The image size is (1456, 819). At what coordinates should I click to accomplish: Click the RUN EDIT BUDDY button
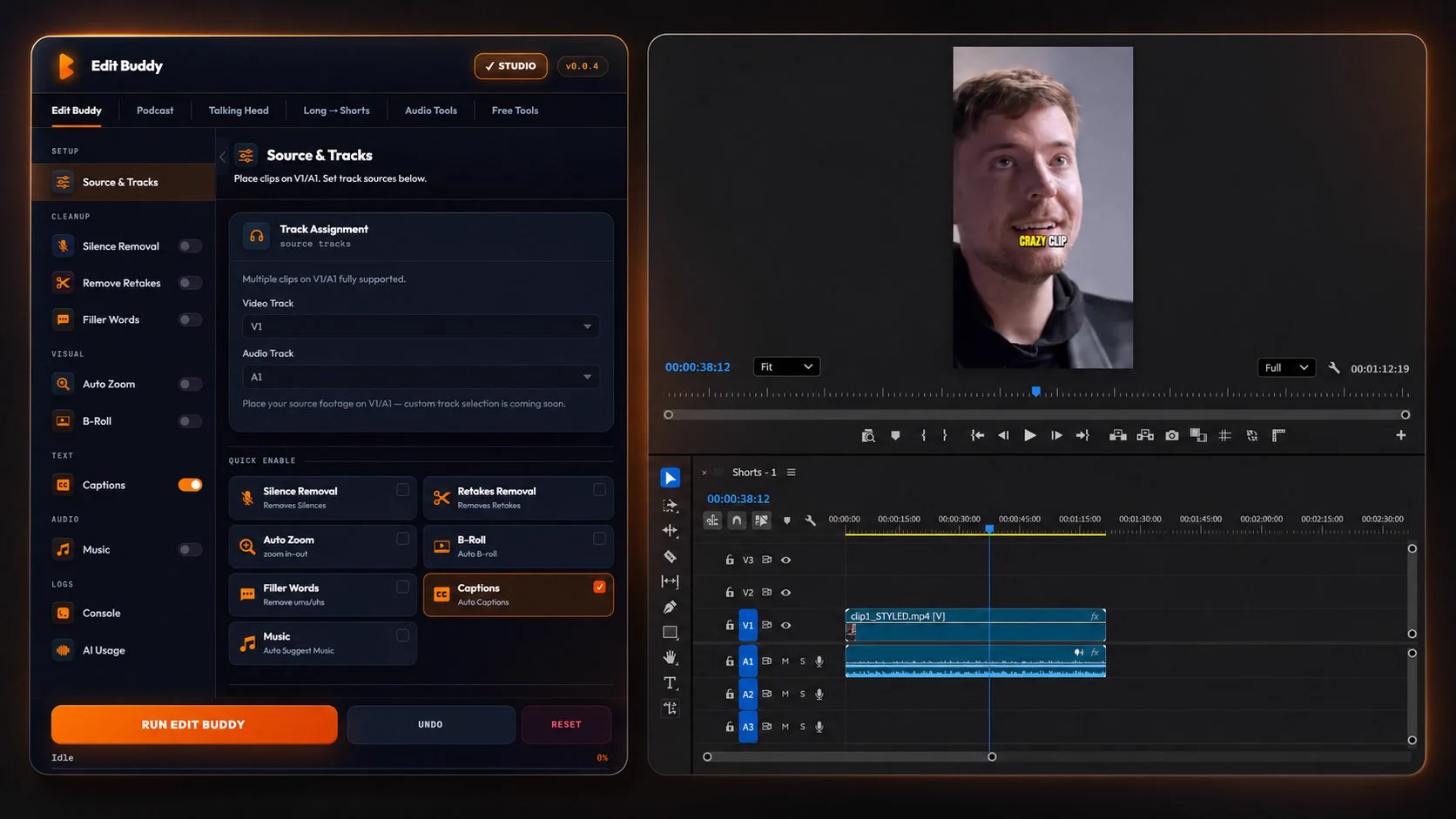194,724
